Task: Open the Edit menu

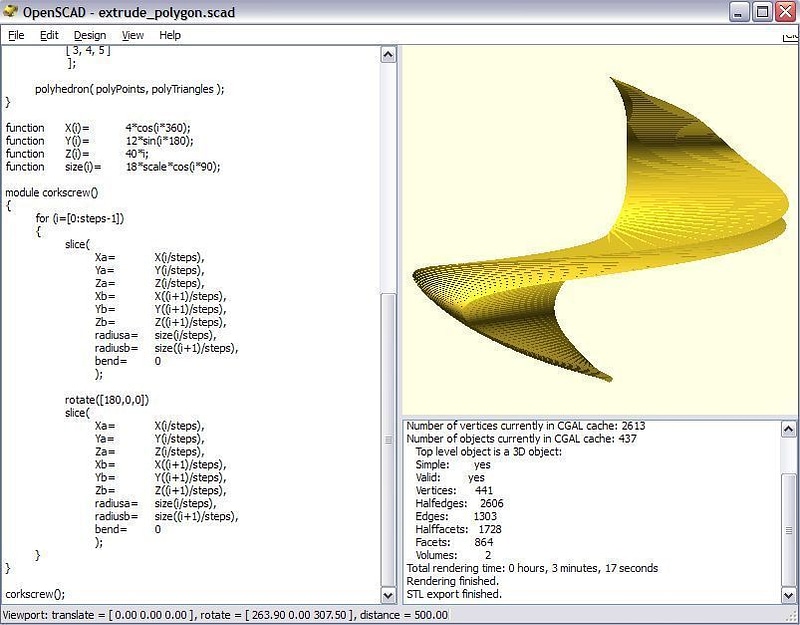Action: tap(49, 35)
